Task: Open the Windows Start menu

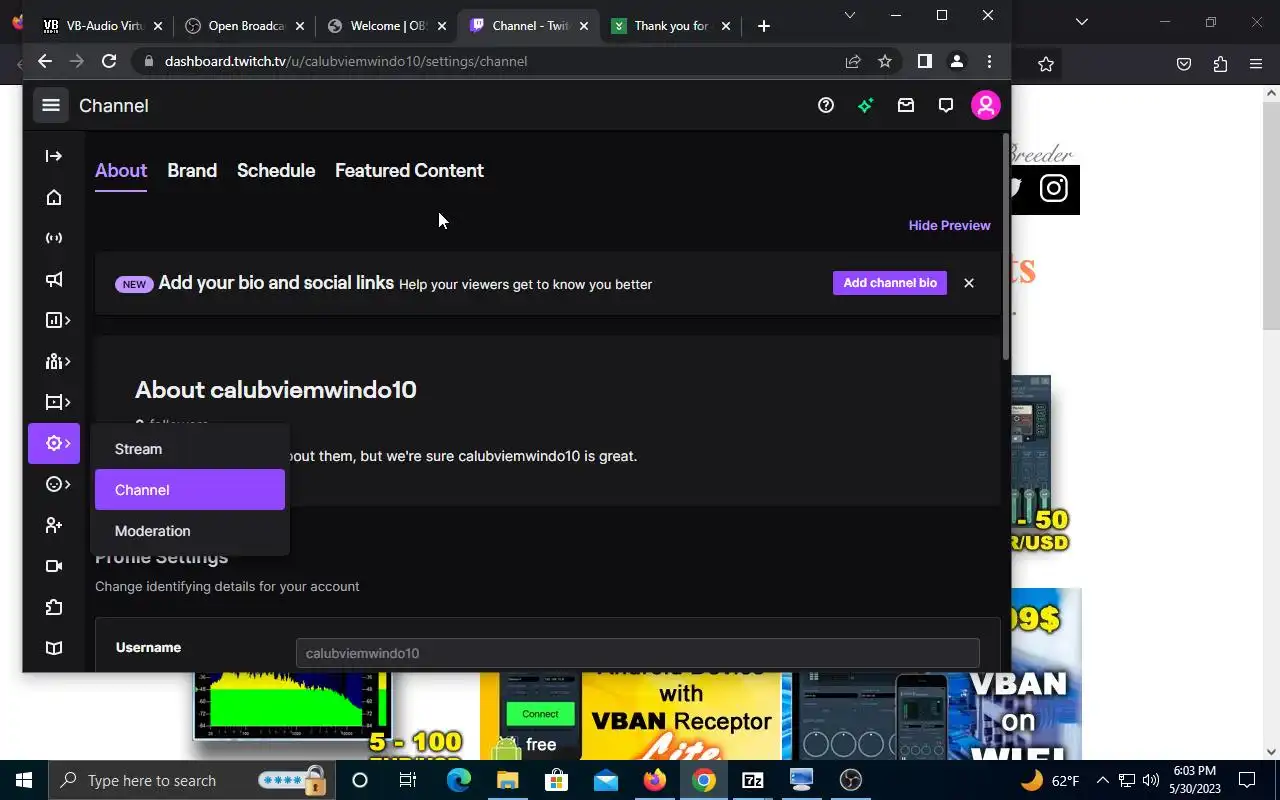Action: point(23,780)
